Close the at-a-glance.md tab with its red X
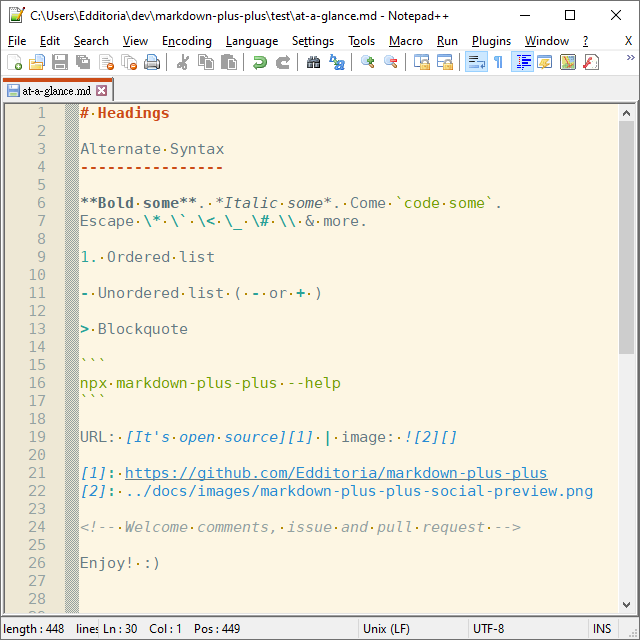The height and width of the screenshot is (640, 640). 102,91
